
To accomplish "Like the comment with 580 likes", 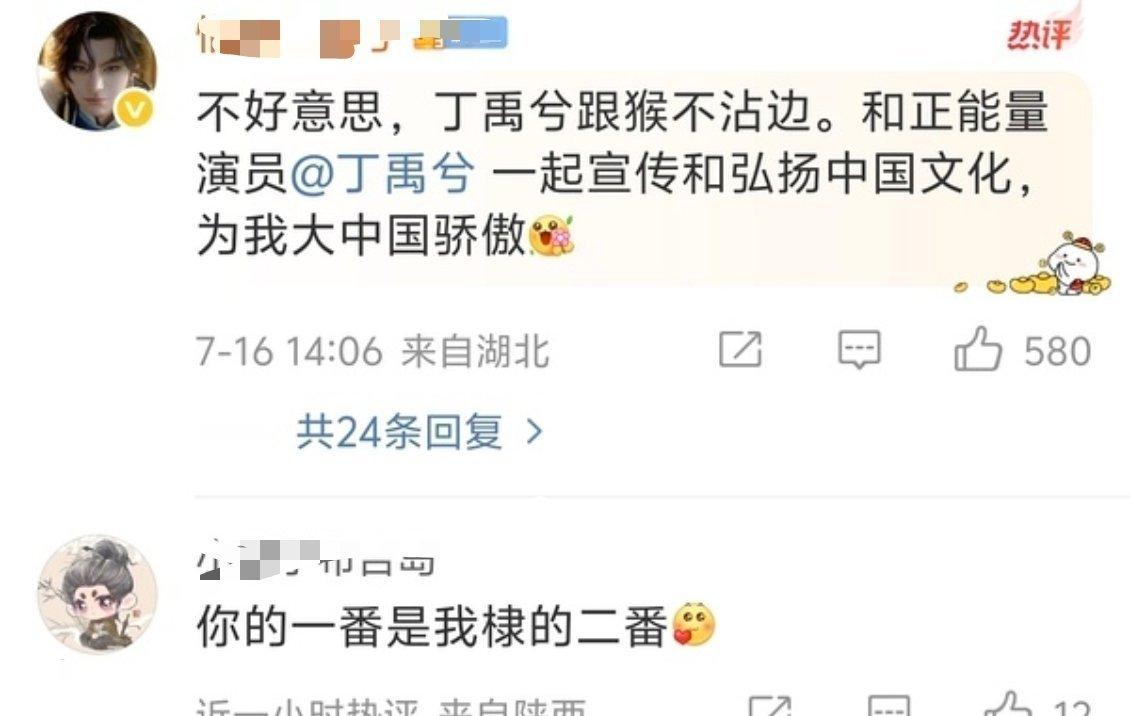I will click(978, 349).
